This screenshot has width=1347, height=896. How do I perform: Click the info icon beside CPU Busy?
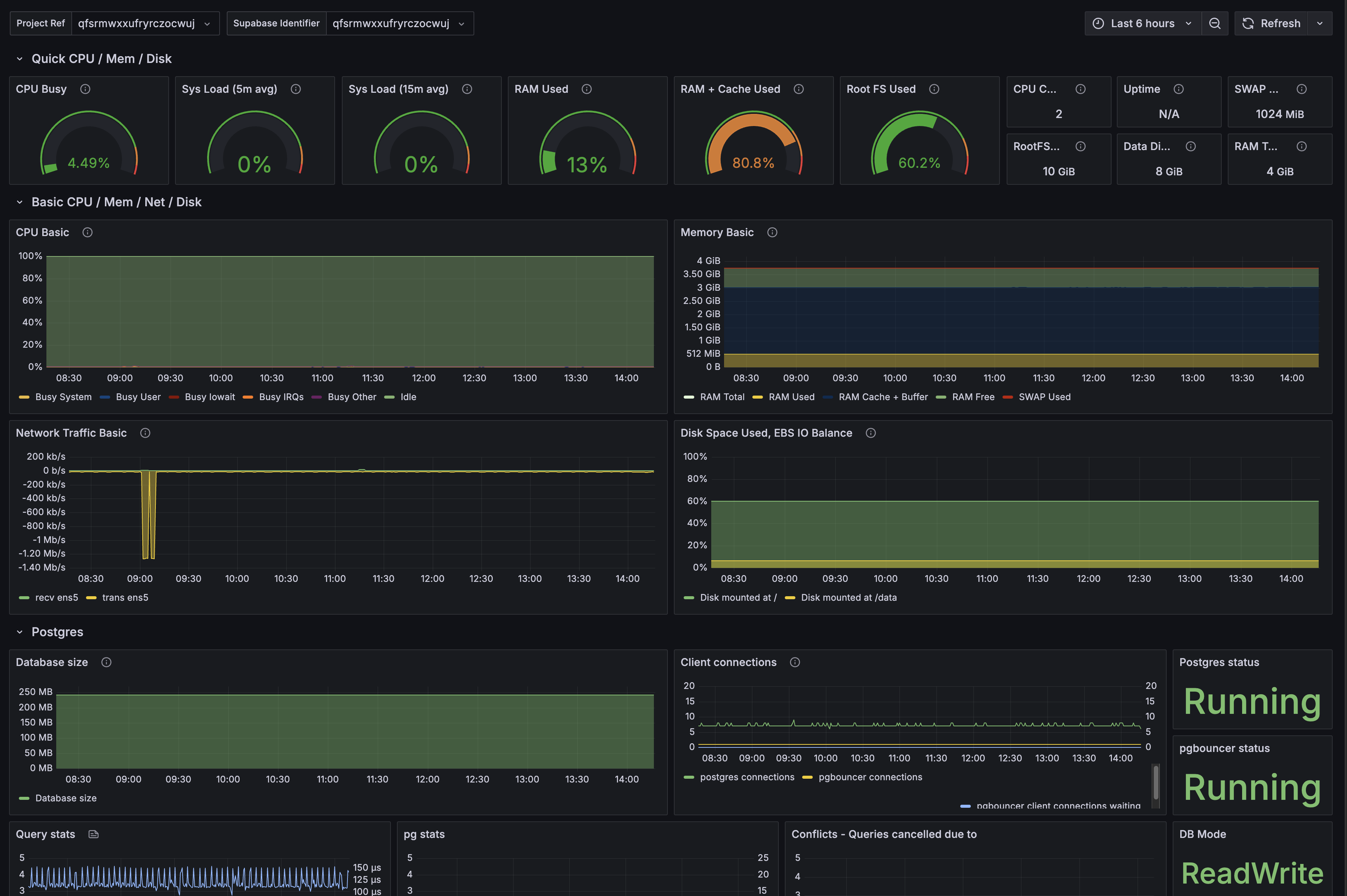click(85, 89)
